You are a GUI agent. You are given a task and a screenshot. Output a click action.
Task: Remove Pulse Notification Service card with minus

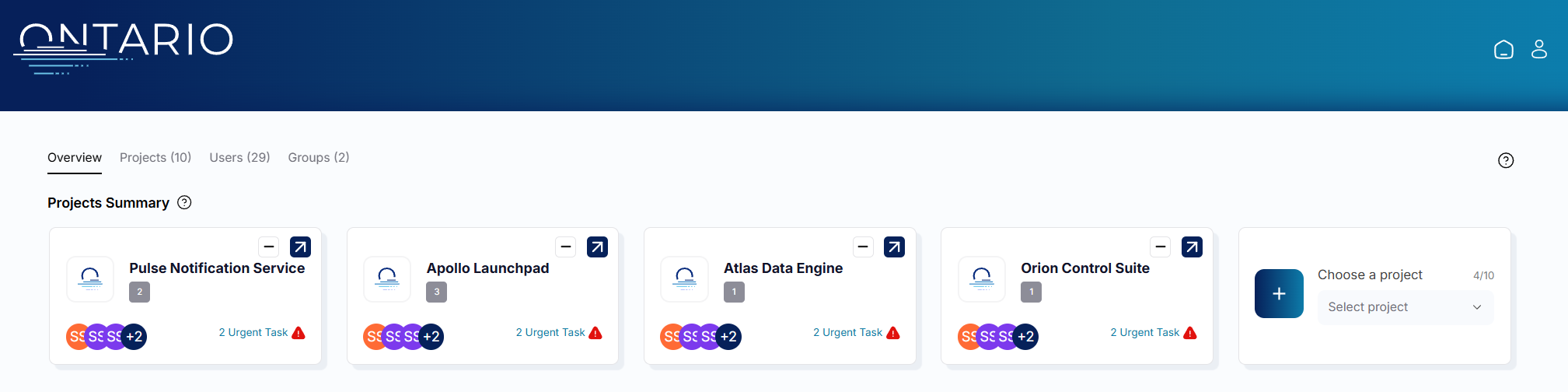pyautogui.click(x=269, y=247)
